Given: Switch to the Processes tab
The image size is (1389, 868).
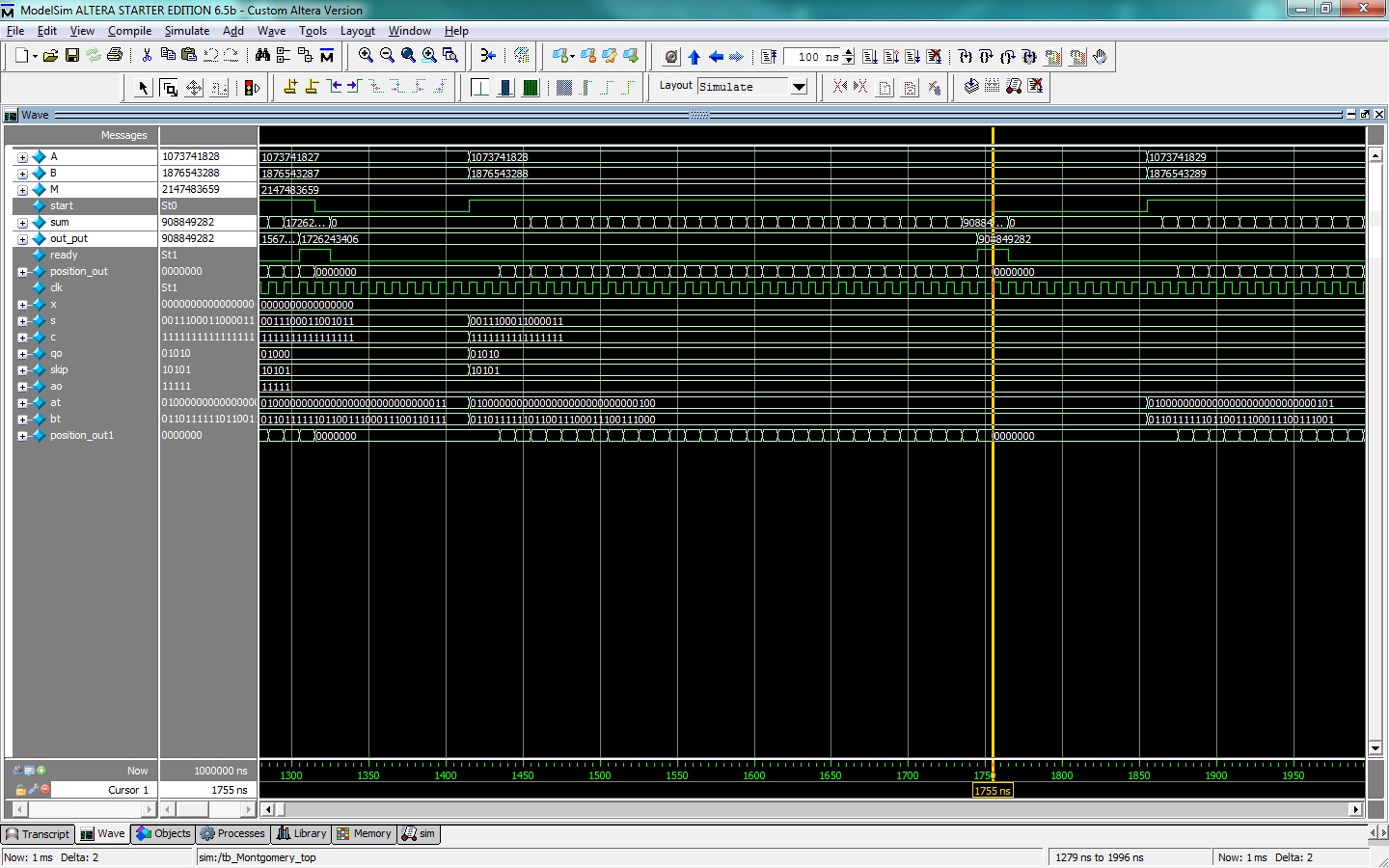Looking at the screenshot, I should (x=232, y=834).
